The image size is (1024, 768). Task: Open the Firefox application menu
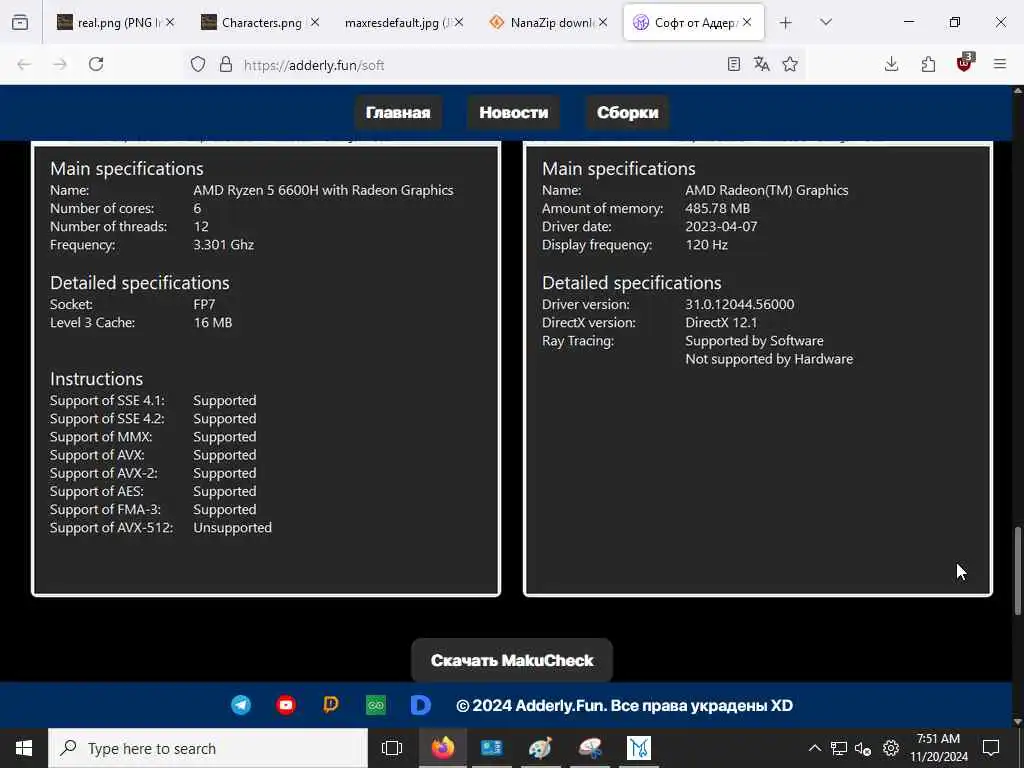1000,64
